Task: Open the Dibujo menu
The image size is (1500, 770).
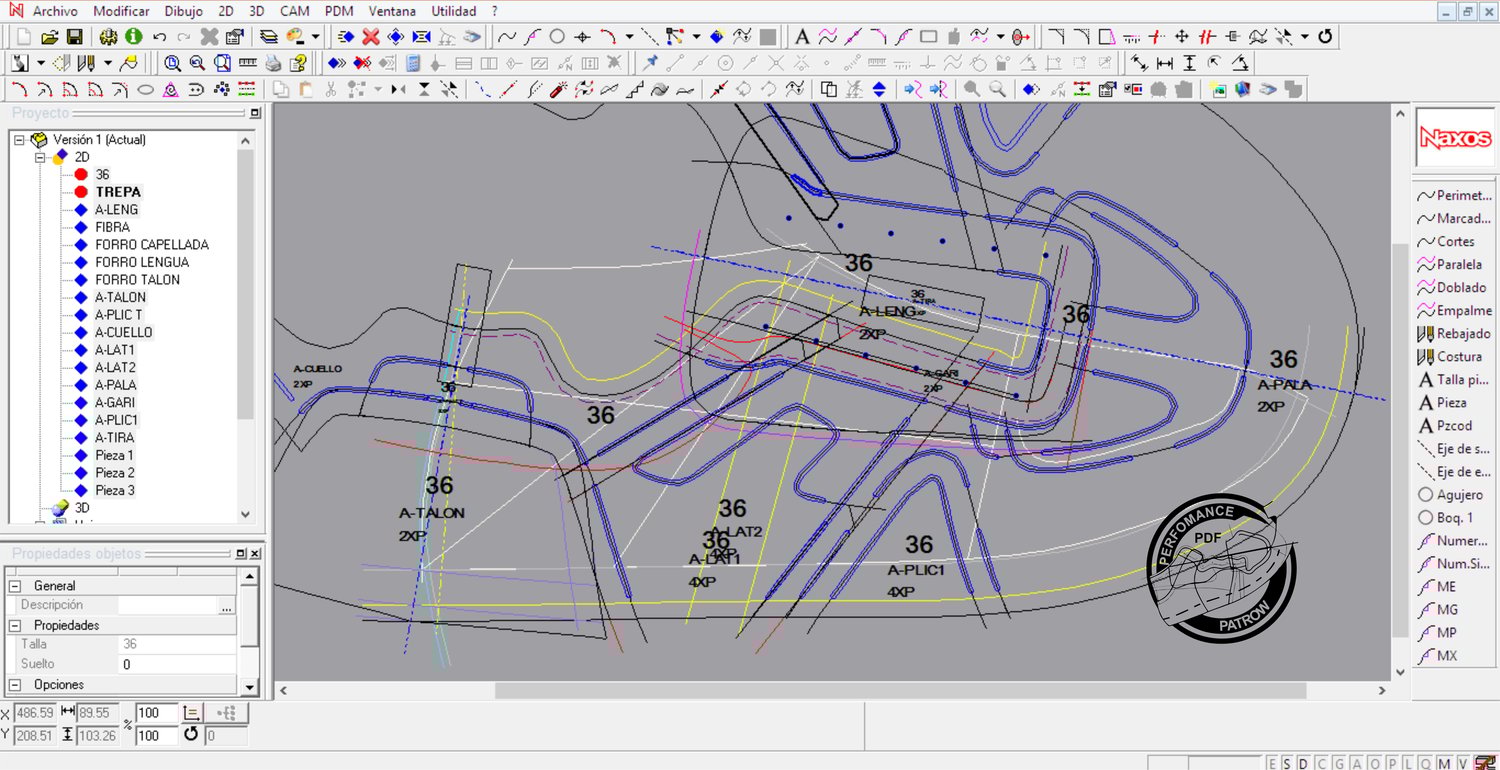Action: [183, 11]
